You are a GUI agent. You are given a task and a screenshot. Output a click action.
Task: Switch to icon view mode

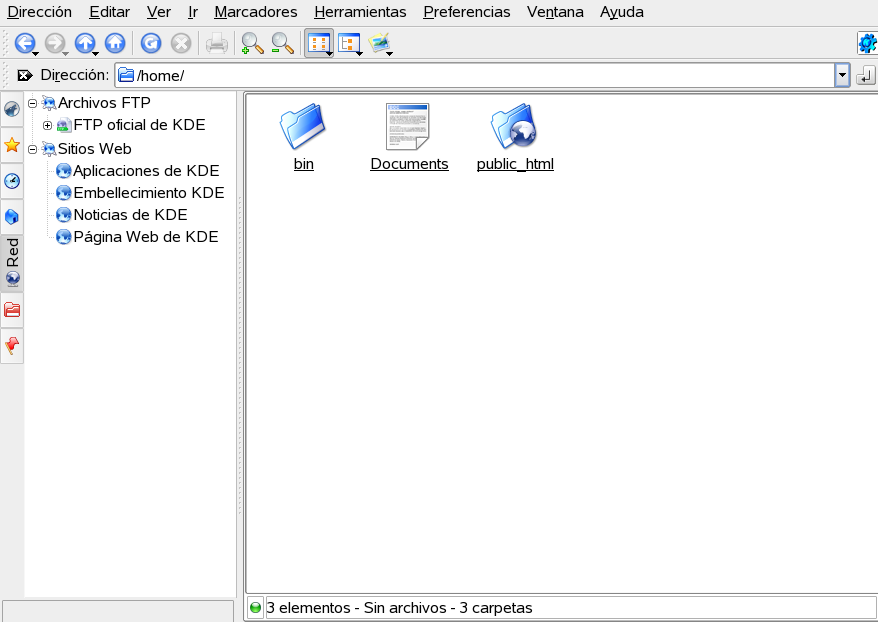click(x=319, y=43)
